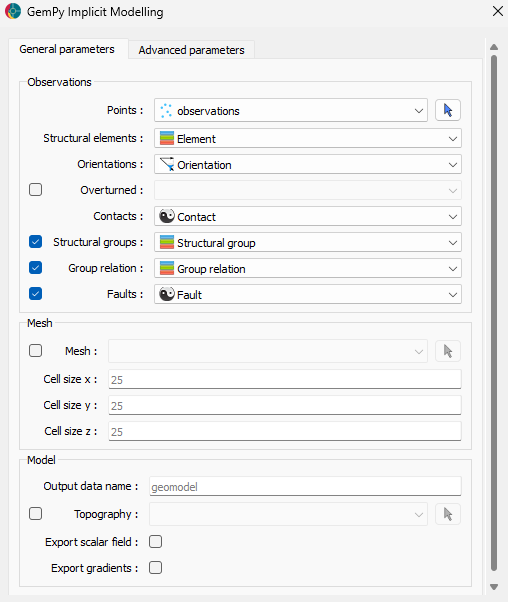Click the 'Export scalar field :' label

(x=91, y=542)
